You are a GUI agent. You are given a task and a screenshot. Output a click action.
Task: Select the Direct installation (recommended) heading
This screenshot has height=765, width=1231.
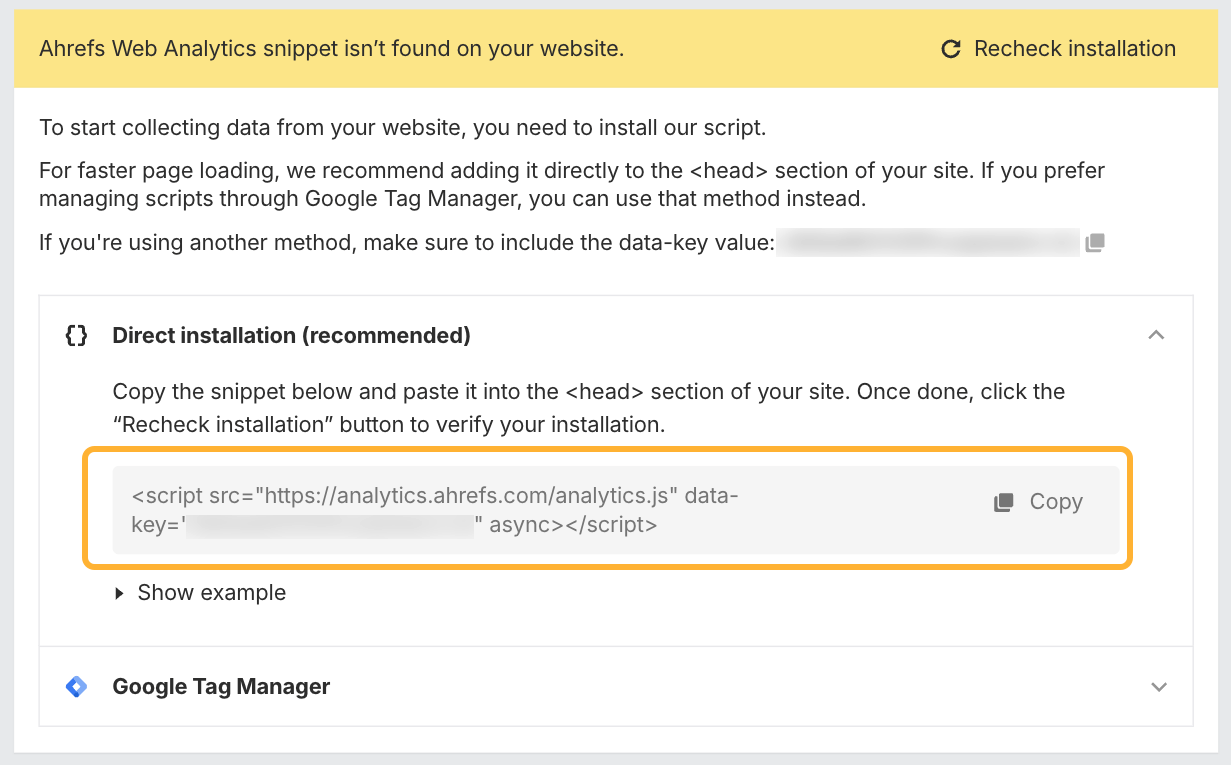pos(291,336)
